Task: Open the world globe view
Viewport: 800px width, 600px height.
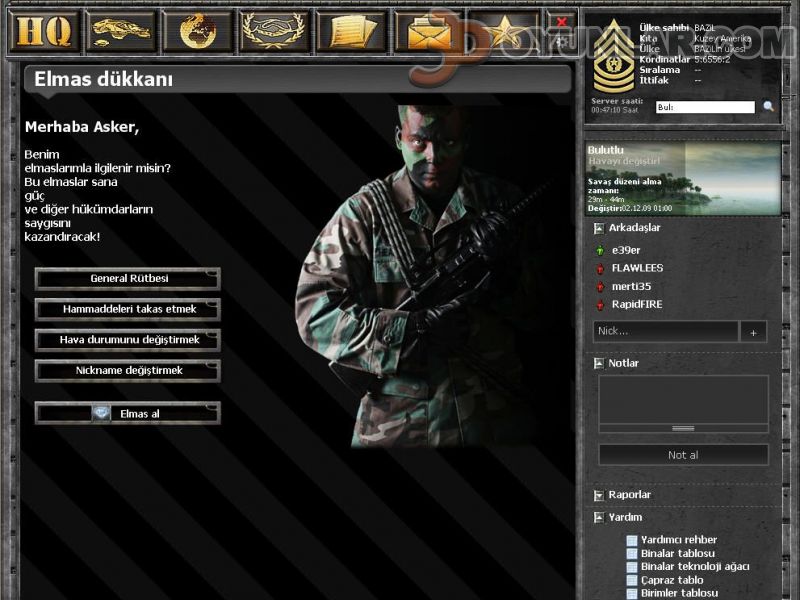Action: point(197,32)
